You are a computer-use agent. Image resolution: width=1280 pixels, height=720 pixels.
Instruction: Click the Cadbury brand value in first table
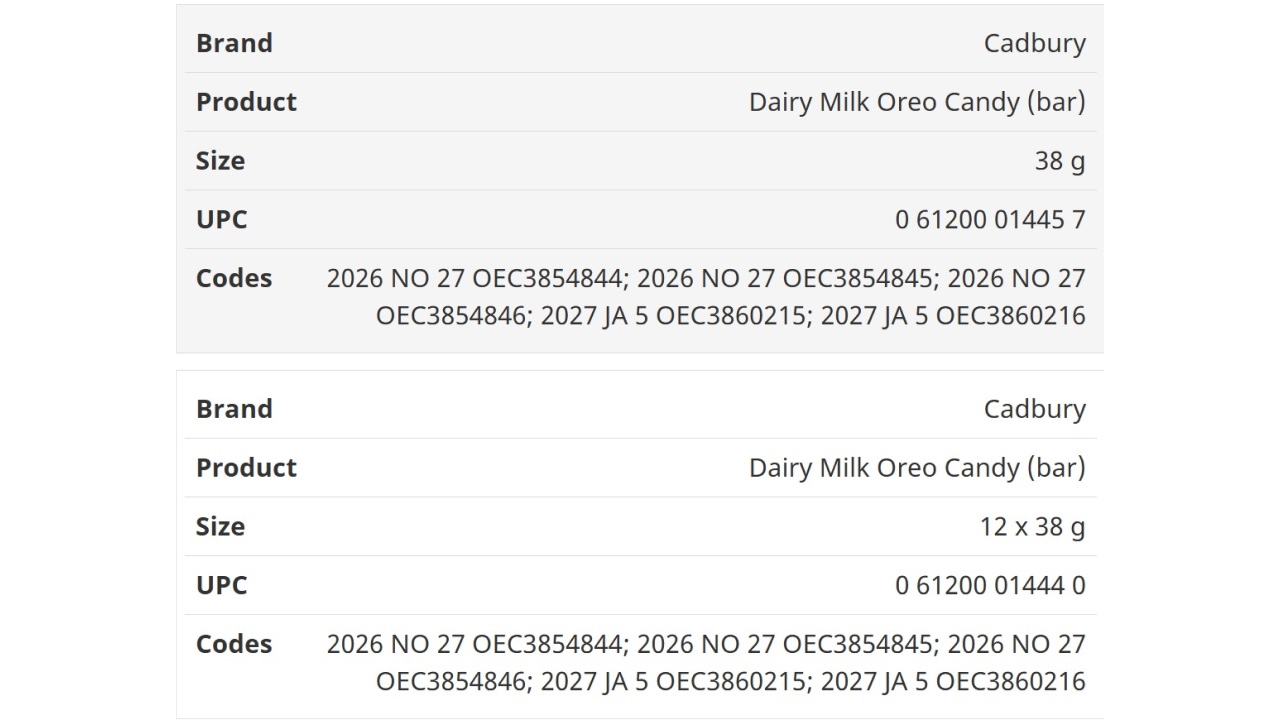1034,43
